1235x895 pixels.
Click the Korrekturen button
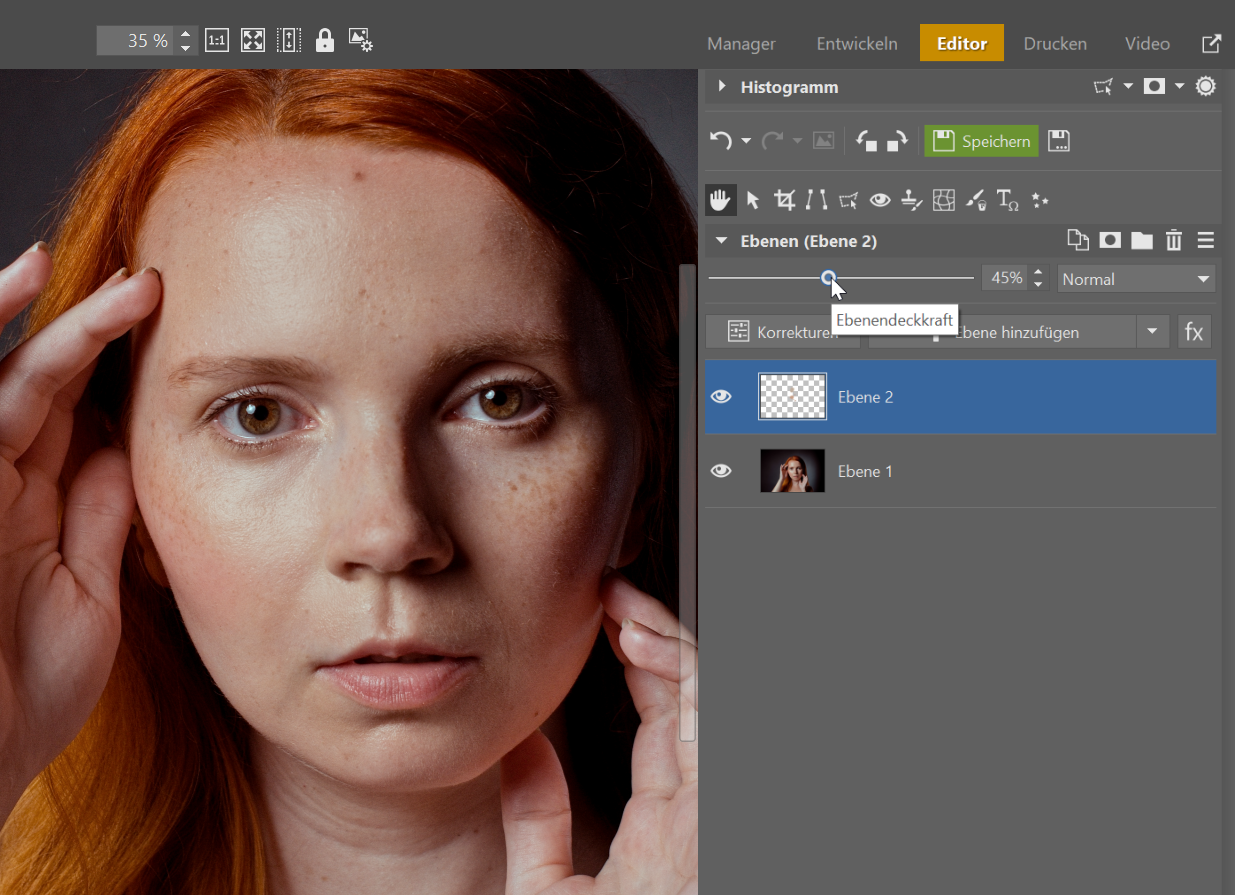780,332
